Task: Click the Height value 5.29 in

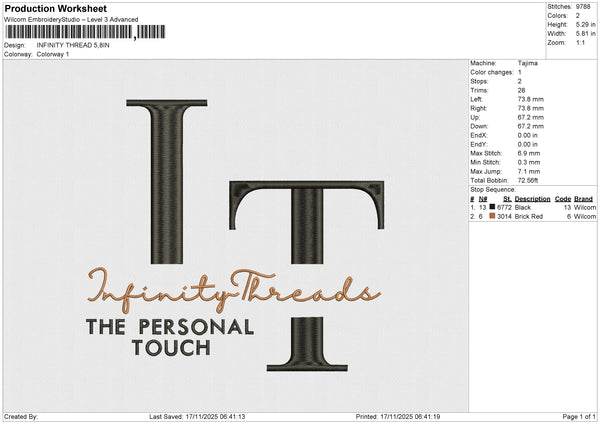Action: pyautogui.click(x=585, y=24)
